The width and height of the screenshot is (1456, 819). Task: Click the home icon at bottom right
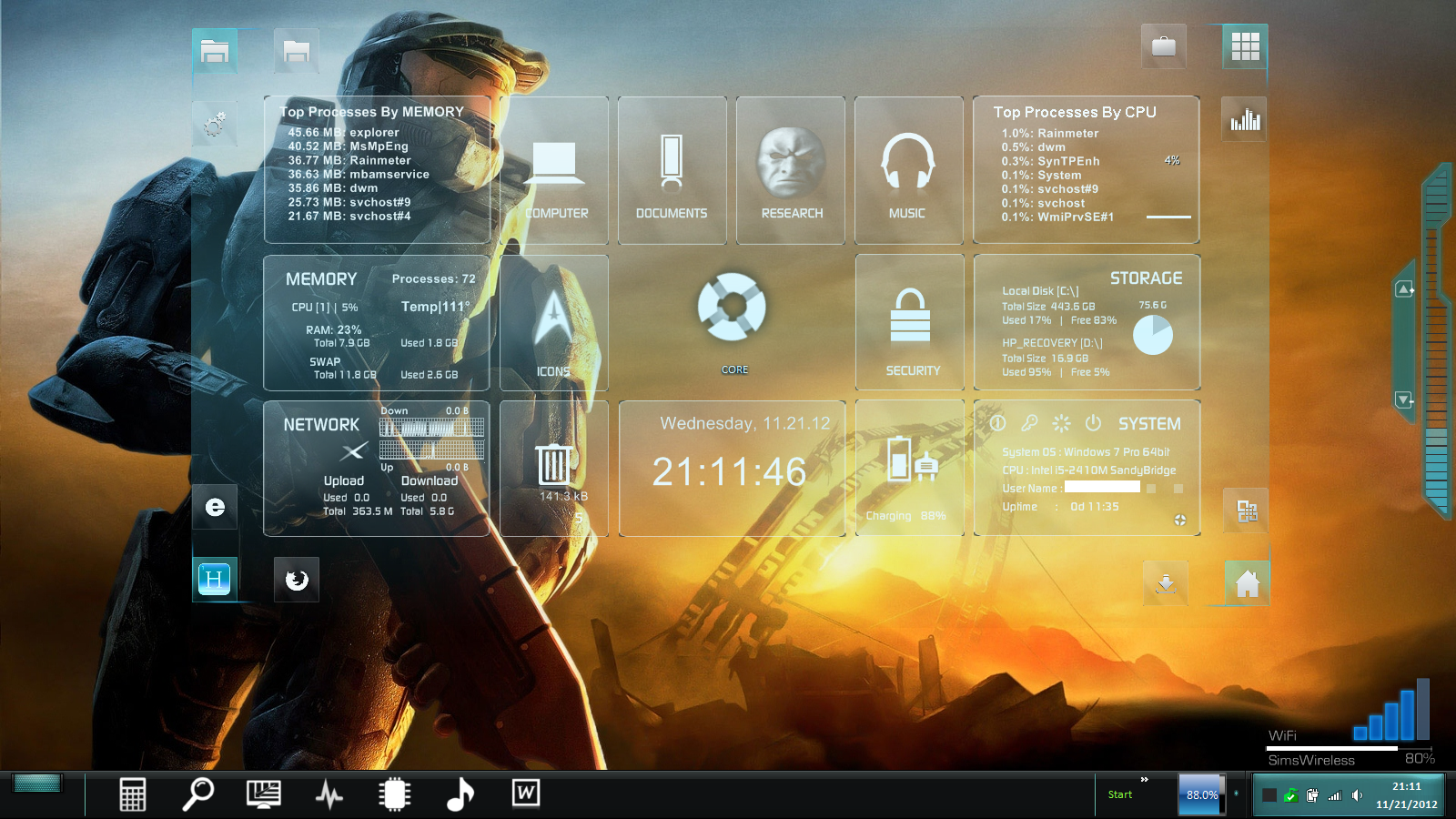pyautogui.click(x=1247, y=583)
